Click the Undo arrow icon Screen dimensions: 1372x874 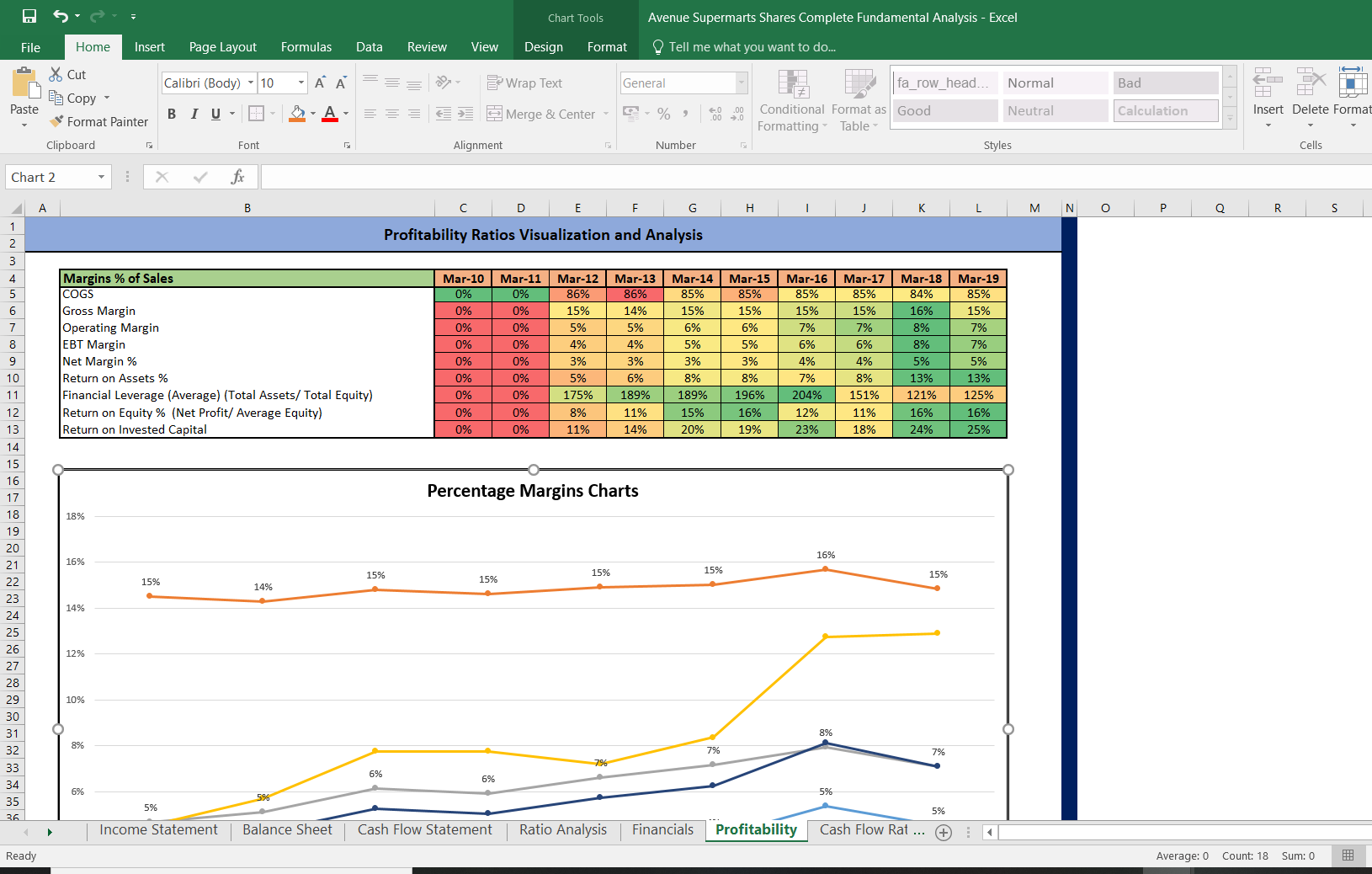61,16
